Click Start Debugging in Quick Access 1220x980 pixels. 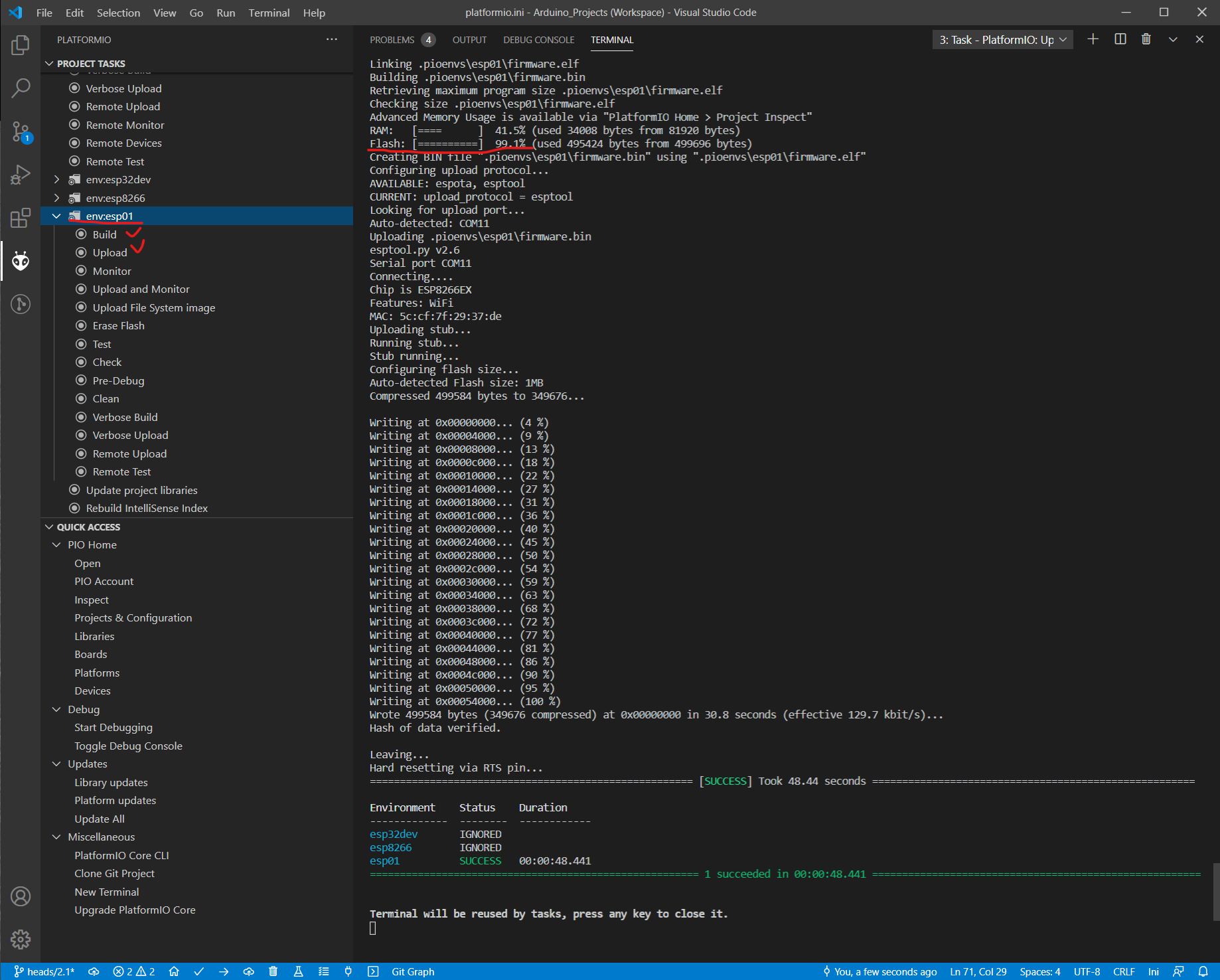click(x=114, y=727)
